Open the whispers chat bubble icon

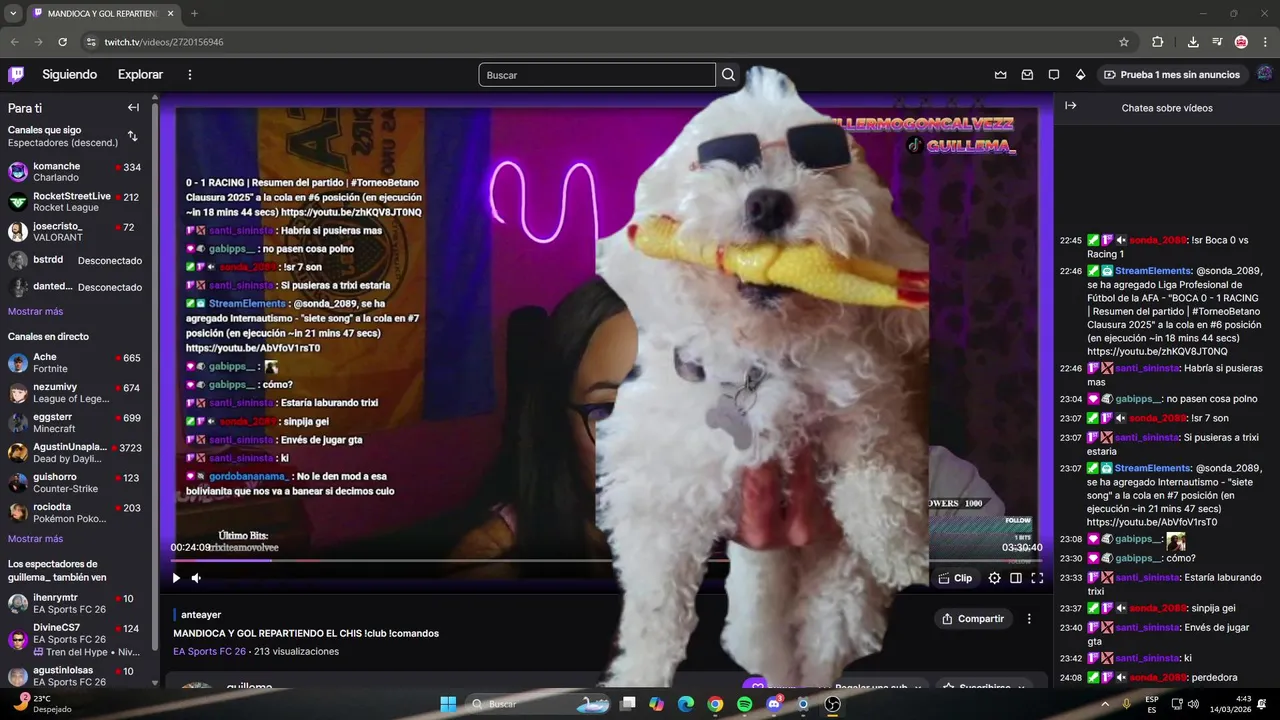click(x=1054, y=75)
